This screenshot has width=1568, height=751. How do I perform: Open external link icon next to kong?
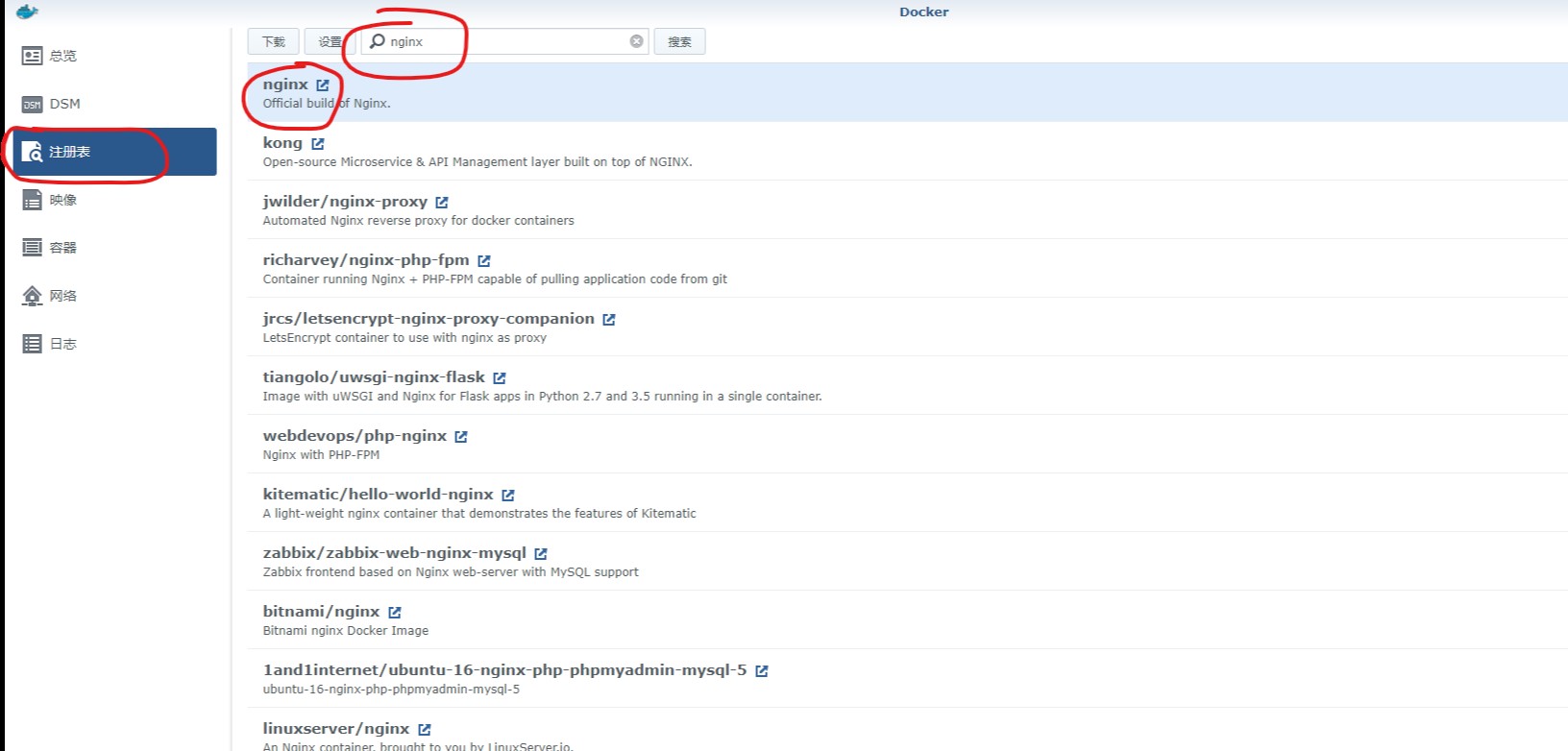[x=318, y=144]
